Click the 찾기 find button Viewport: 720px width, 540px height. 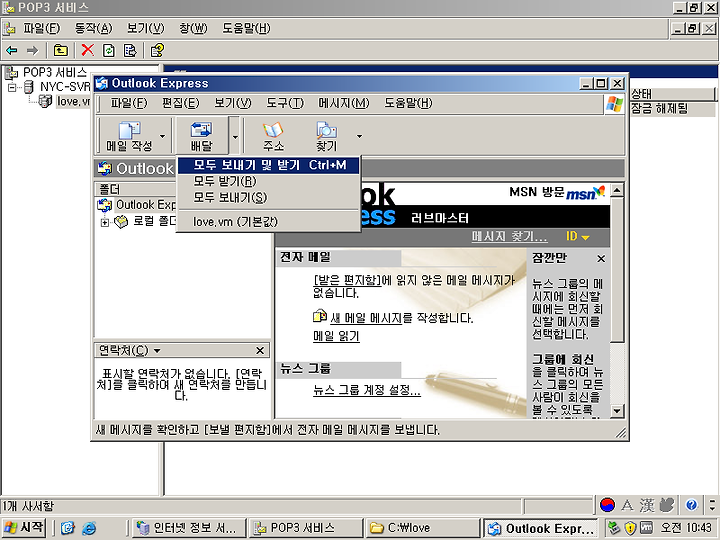coord(326,136)
